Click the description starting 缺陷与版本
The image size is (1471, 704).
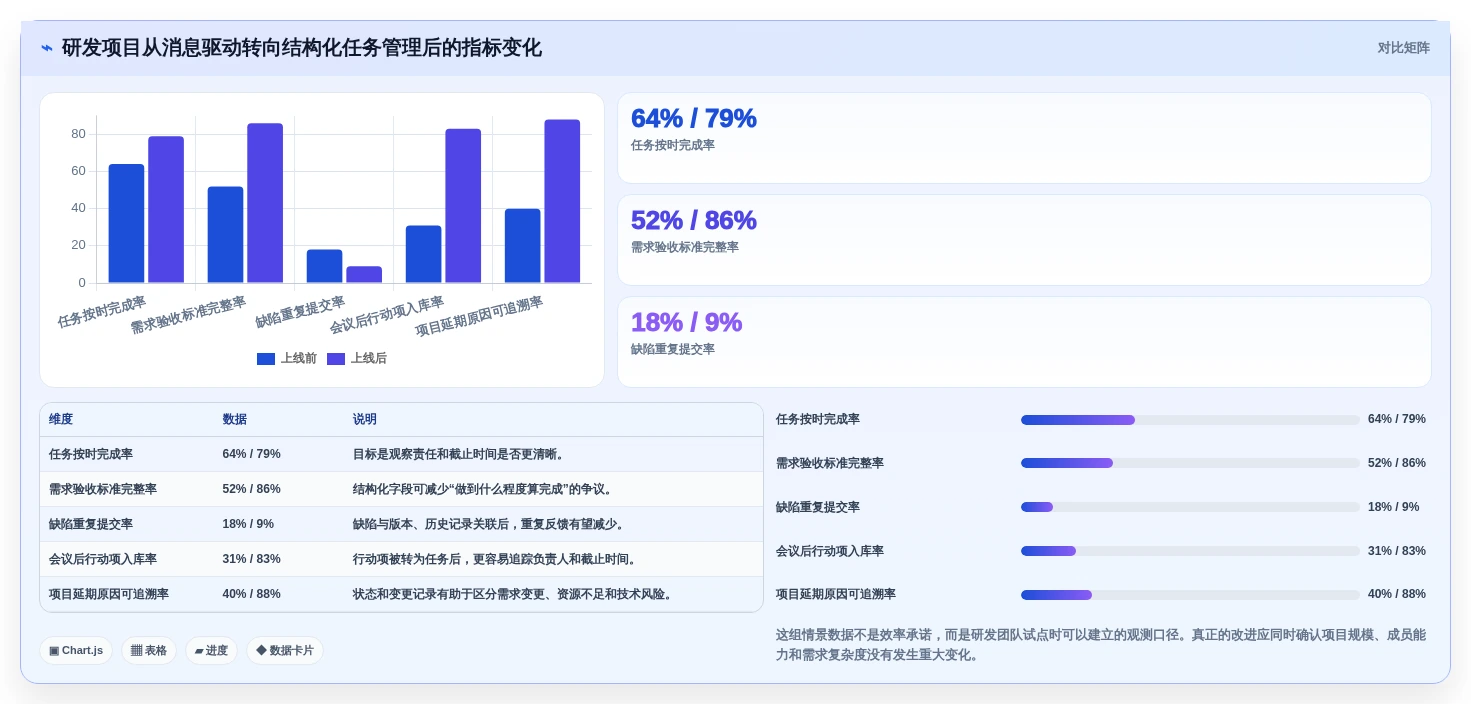click(491, 524)
